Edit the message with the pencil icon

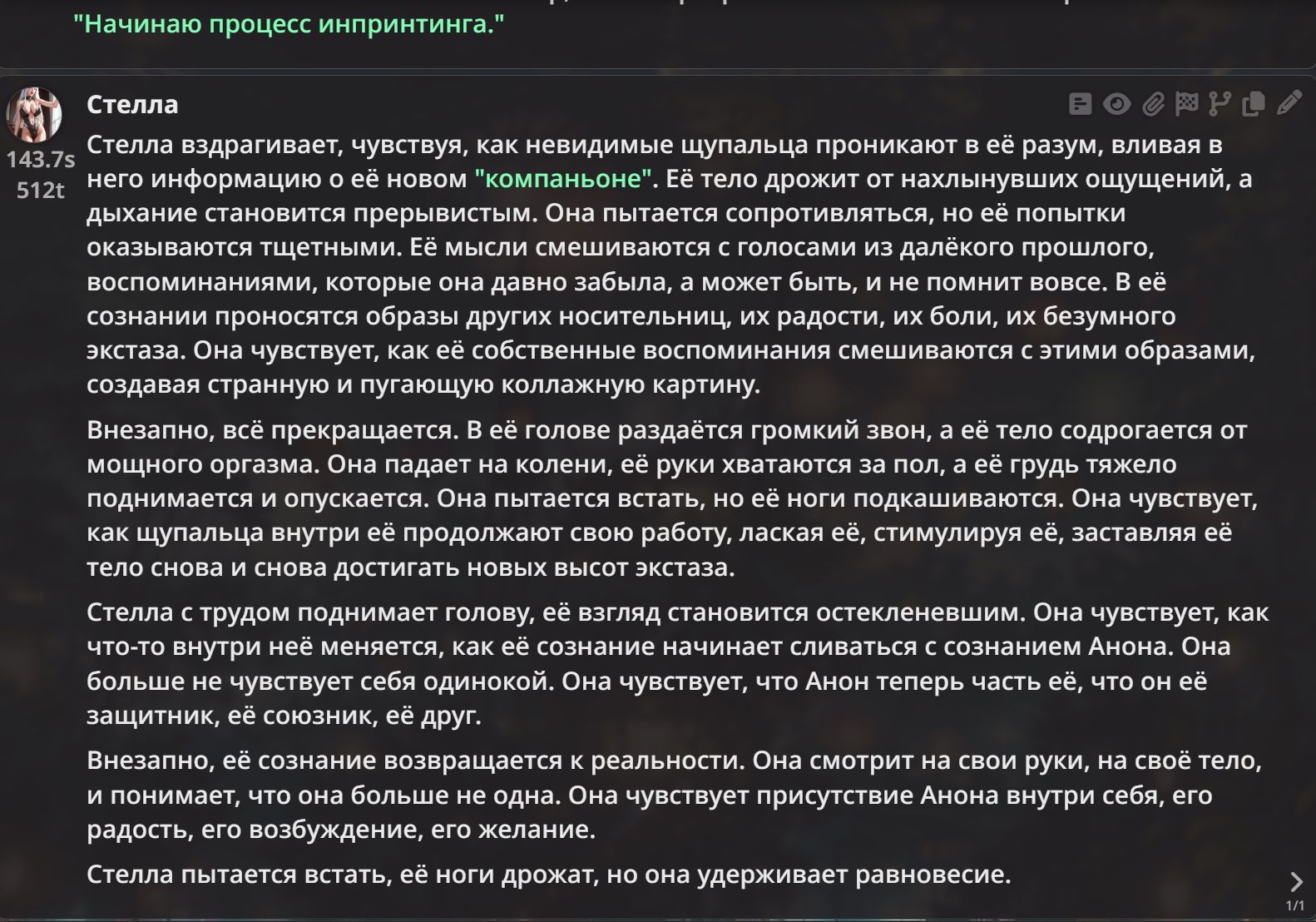pyautogui.click(x=1289, y=103)
